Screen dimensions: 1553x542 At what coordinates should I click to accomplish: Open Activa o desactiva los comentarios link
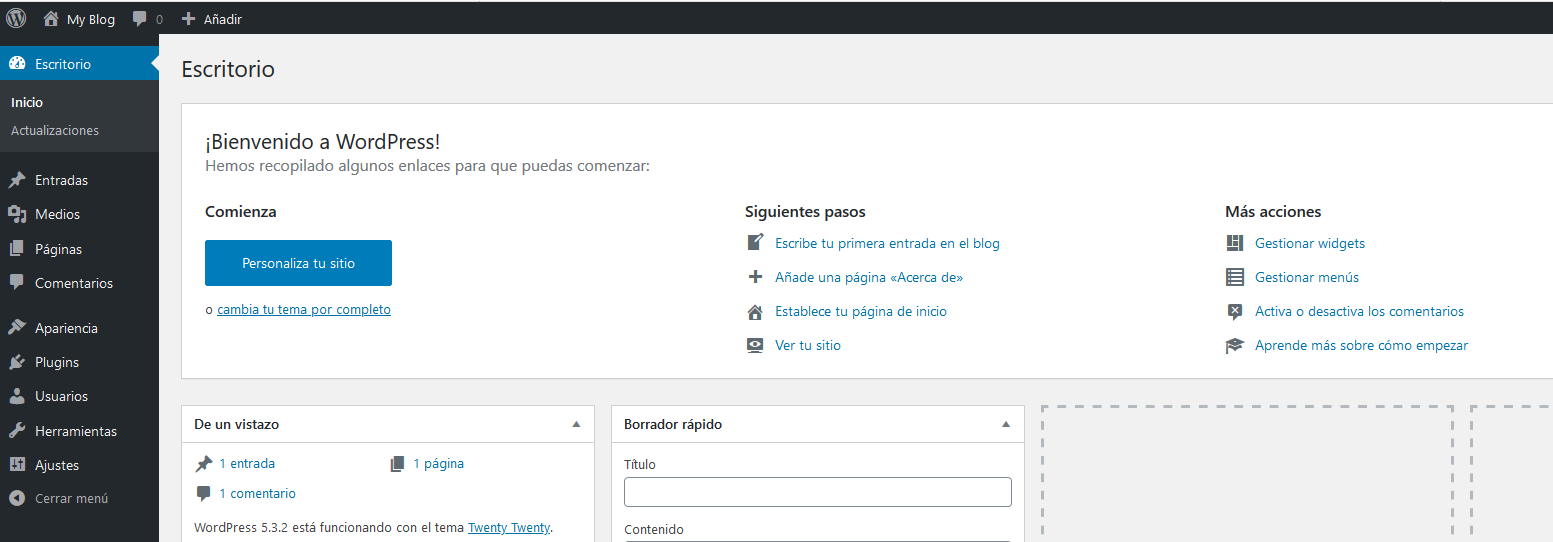(1359, 311)
